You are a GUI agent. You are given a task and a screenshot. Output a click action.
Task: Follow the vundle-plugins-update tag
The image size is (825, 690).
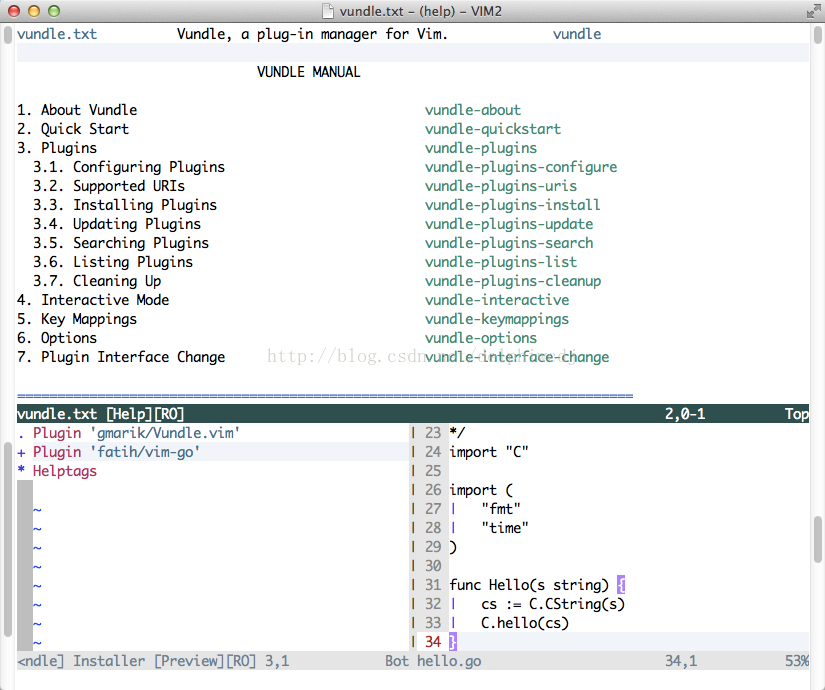click(x=509, y=224)
